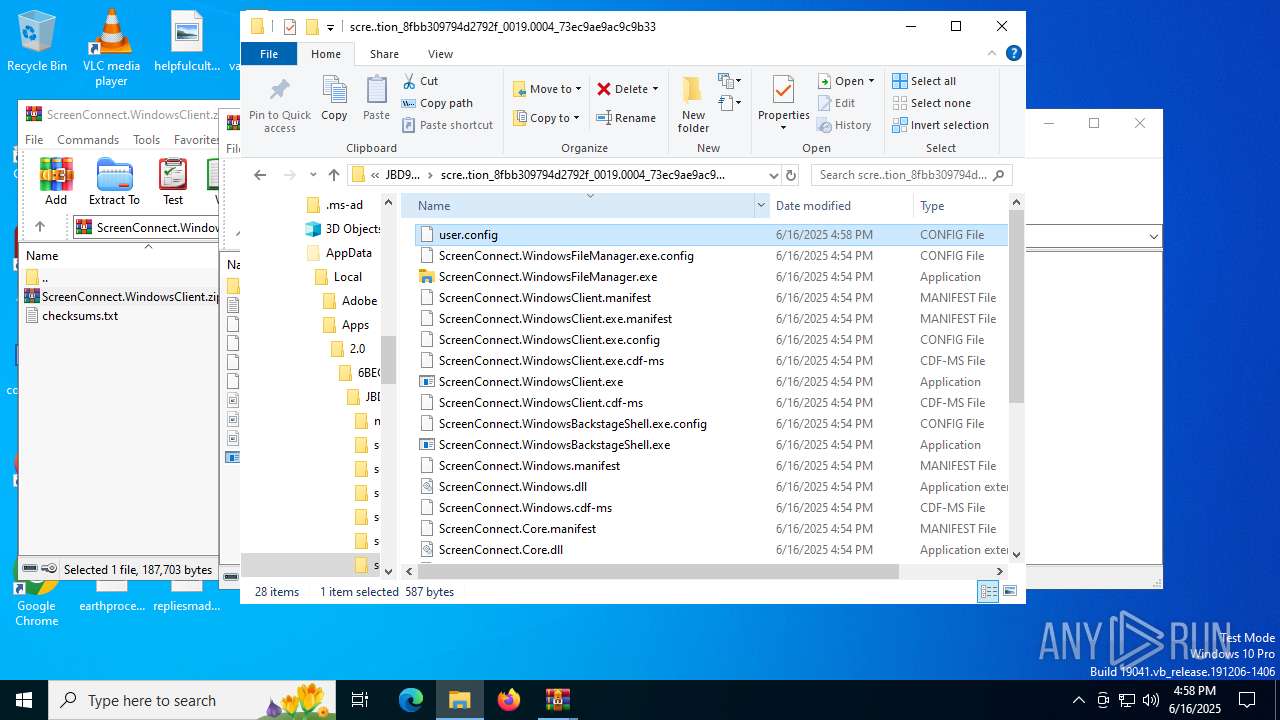Open VLC media player desktop icon
The height and width of the screenshot is (720, 1280).
coord(111,47)
